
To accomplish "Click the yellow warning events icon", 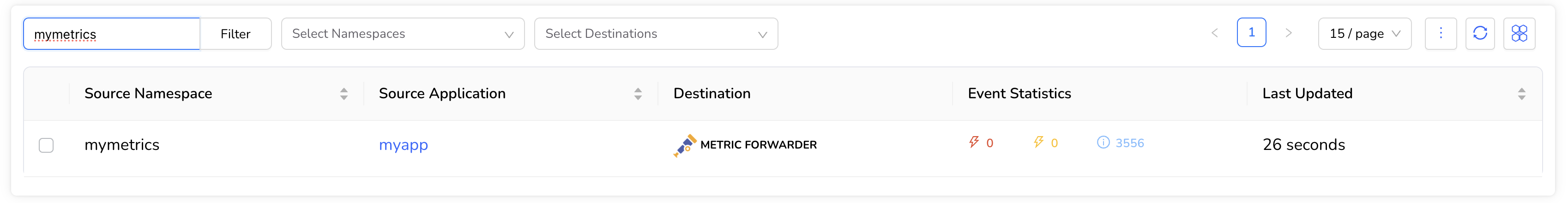I will [1038, 143].
